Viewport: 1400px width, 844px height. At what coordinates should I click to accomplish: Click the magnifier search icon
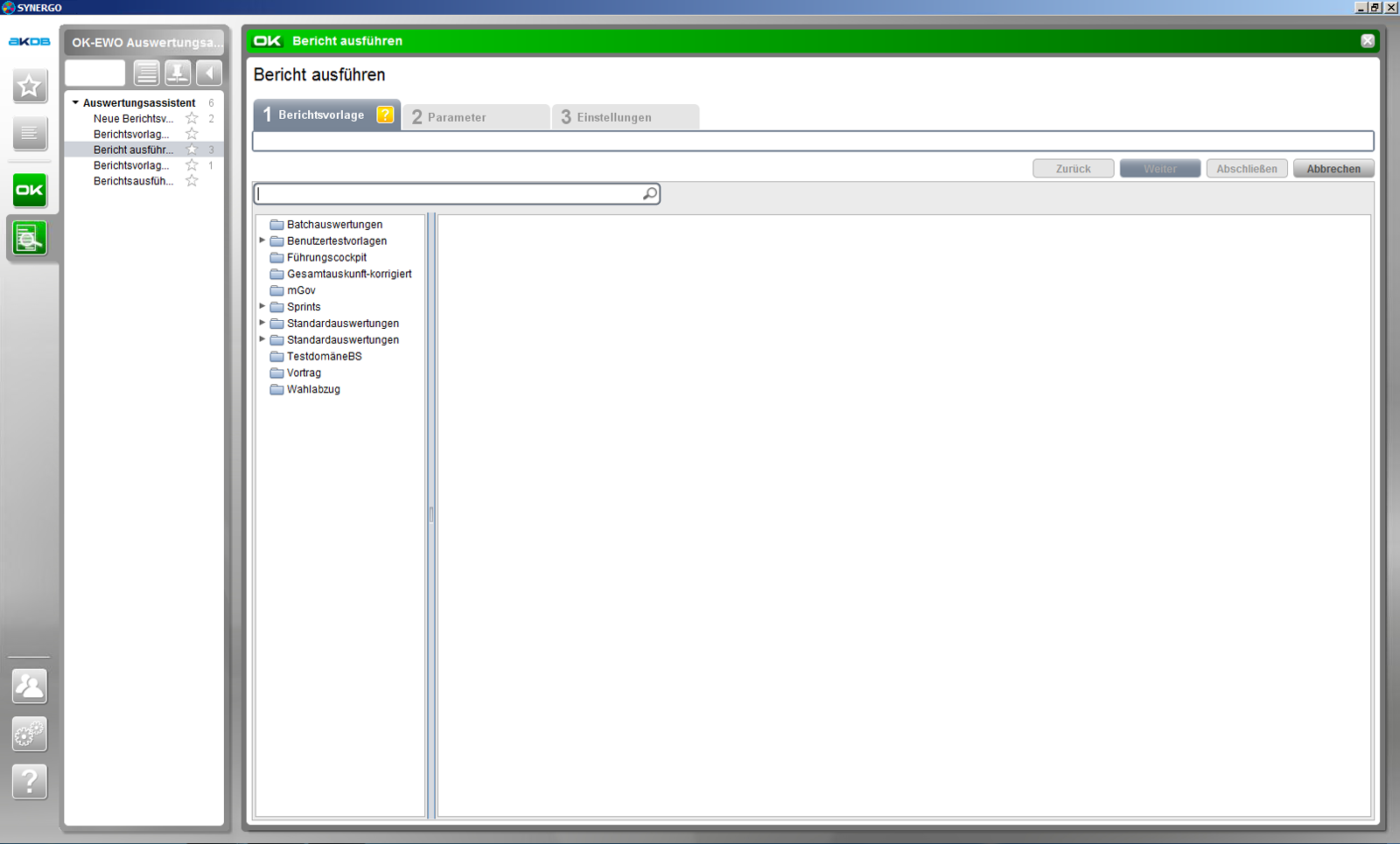click(649, 194)
